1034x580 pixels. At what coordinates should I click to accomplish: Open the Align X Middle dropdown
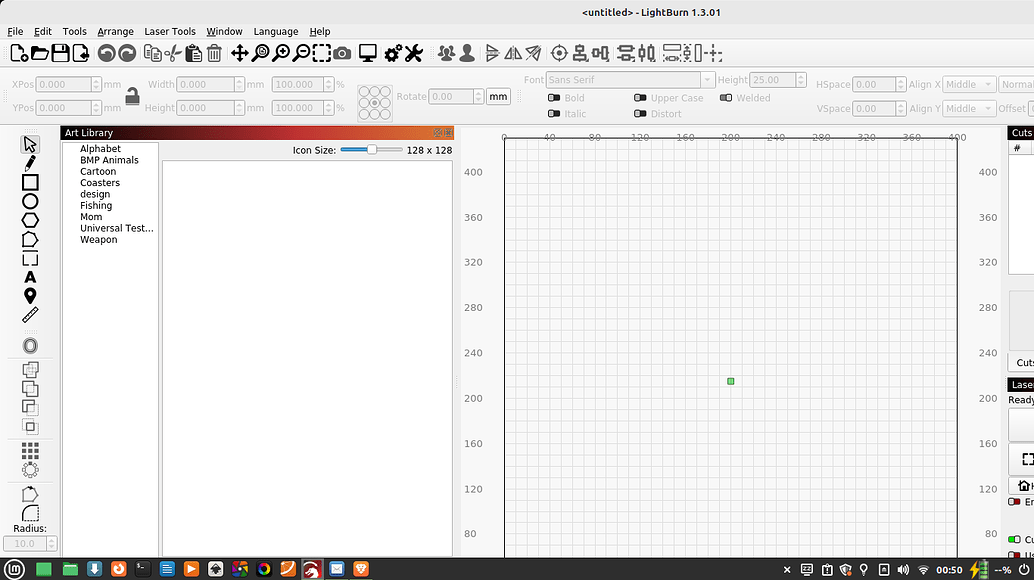click(968, 84)
